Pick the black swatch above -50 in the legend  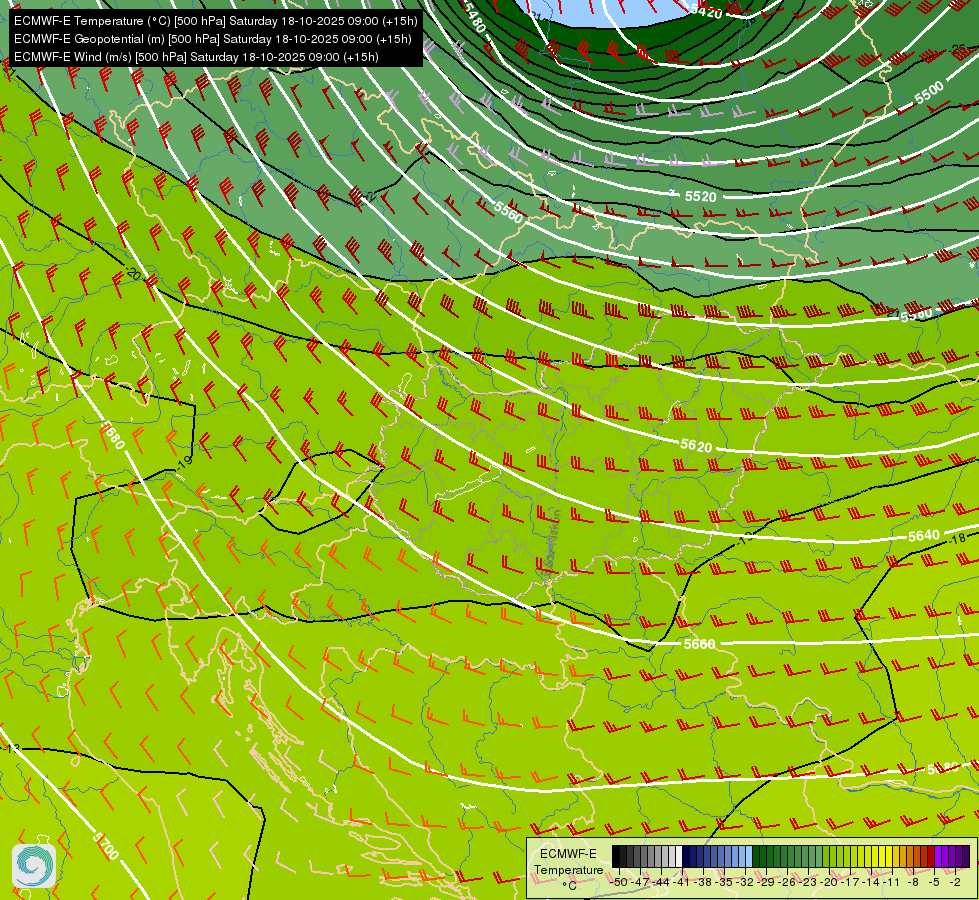click(x=616, y=856)
